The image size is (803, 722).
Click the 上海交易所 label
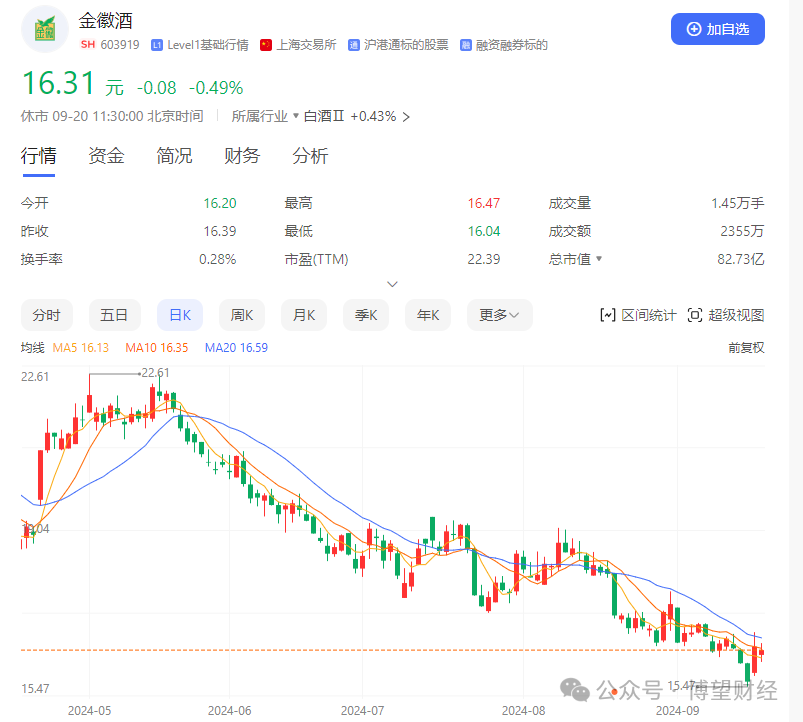click(x=307, y=45)
